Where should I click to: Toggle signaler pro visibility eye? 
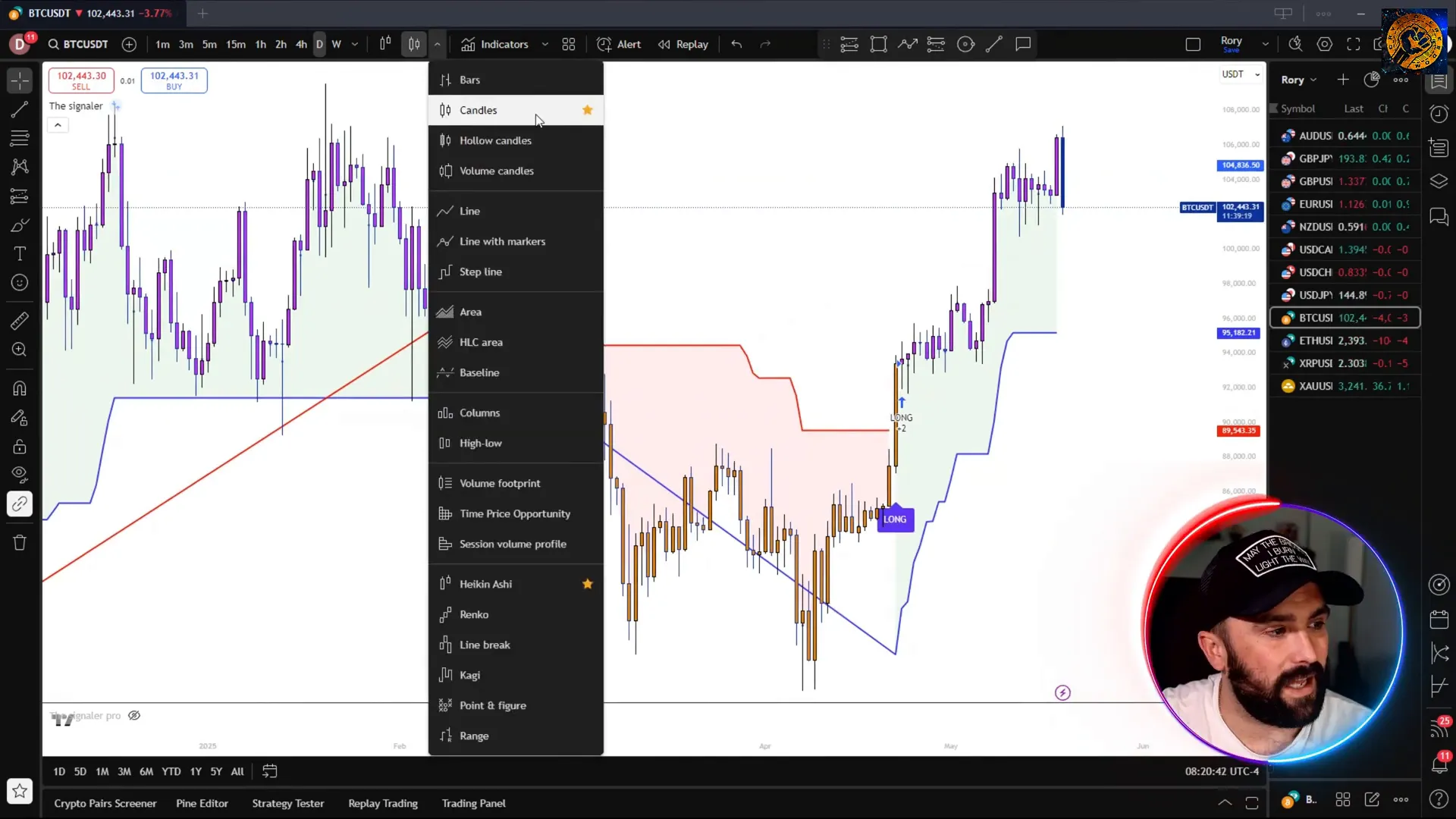[134, 715]
